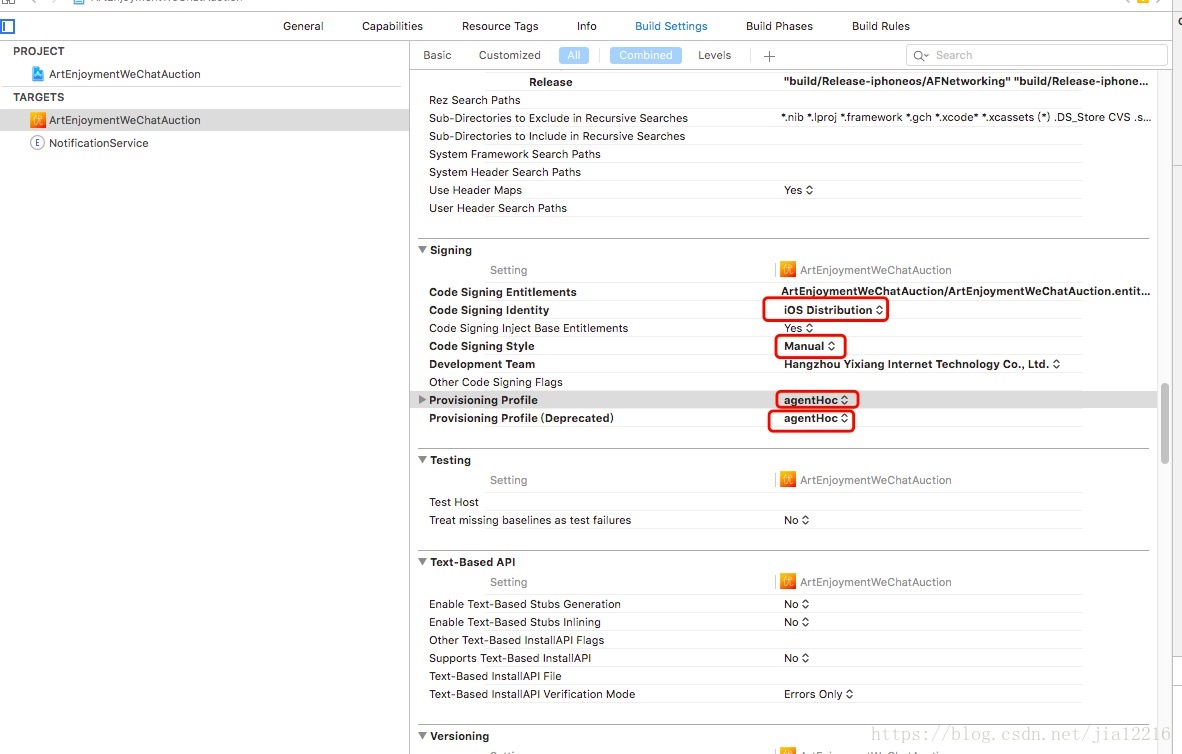The height and width of the screenshot is (754, 1182).
Task: Click Code Signing Entitlements path value
Action: click(x=965, y=291)
